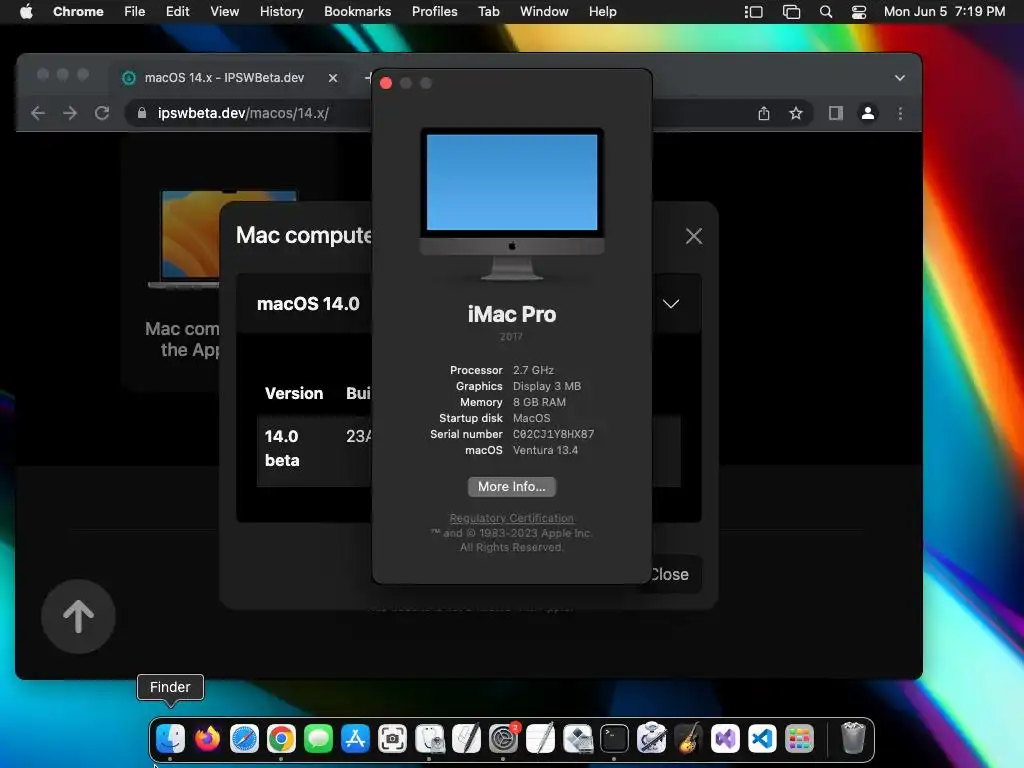This screenshot has width=1024, height=768.
Task: Bookmark this page with the star icon
Action: coord(795,114)
